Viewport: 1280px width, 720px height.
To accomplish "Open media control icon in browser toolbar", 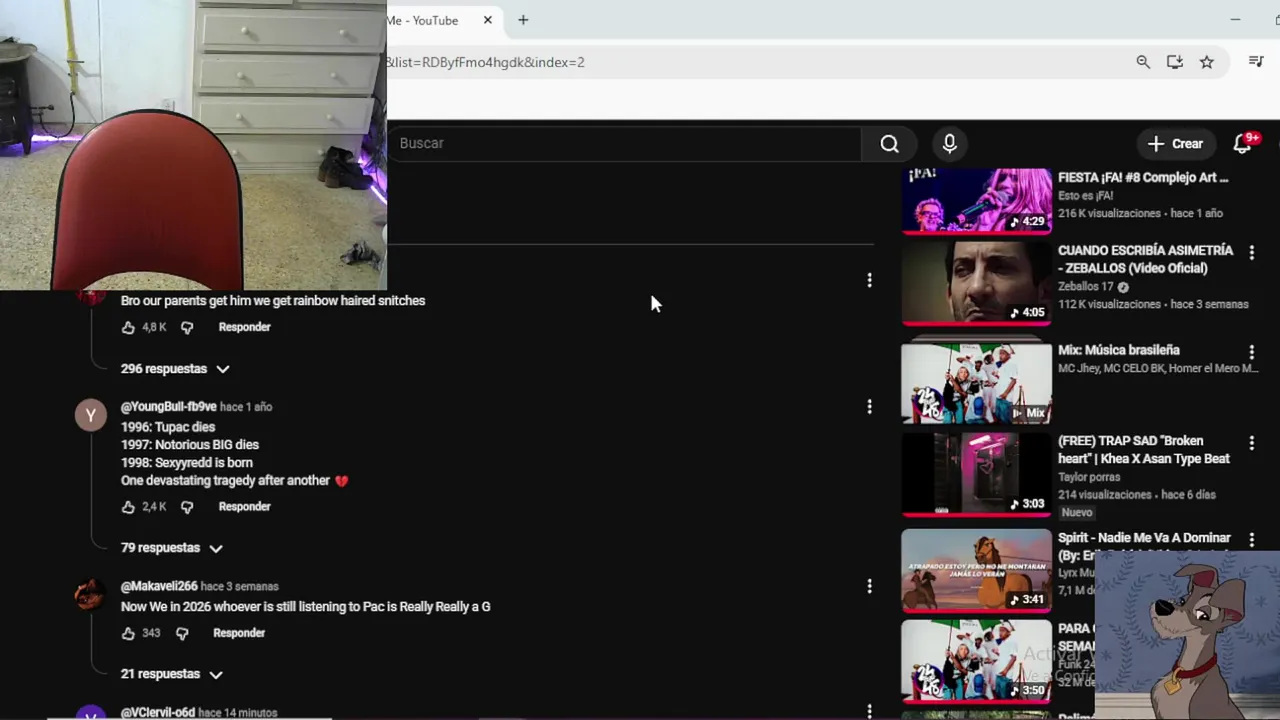I will [x=1257, y=62].
